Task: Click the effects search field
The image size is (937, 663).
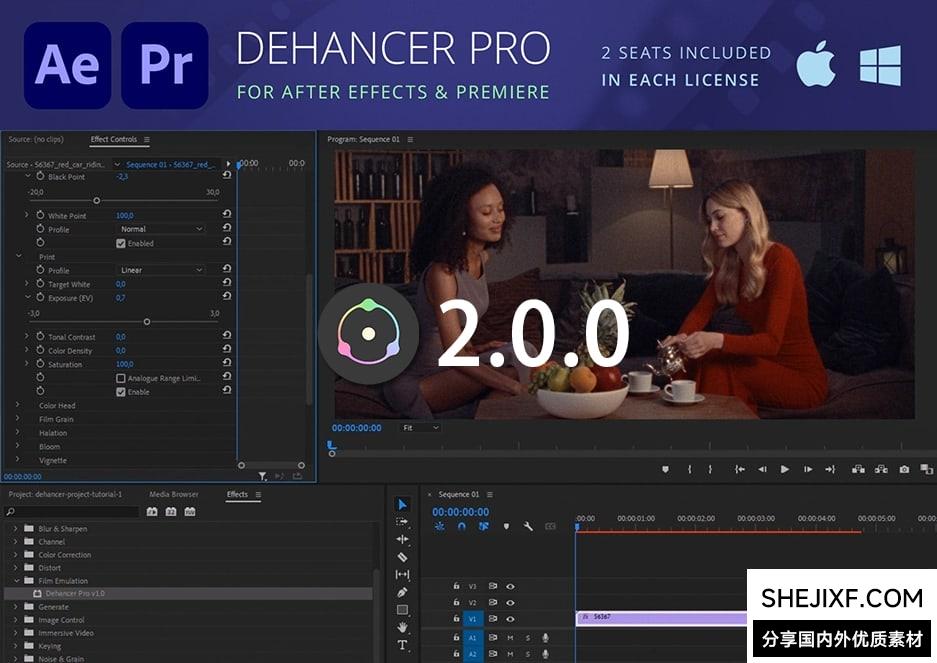Action: click(x=70, y=512)
